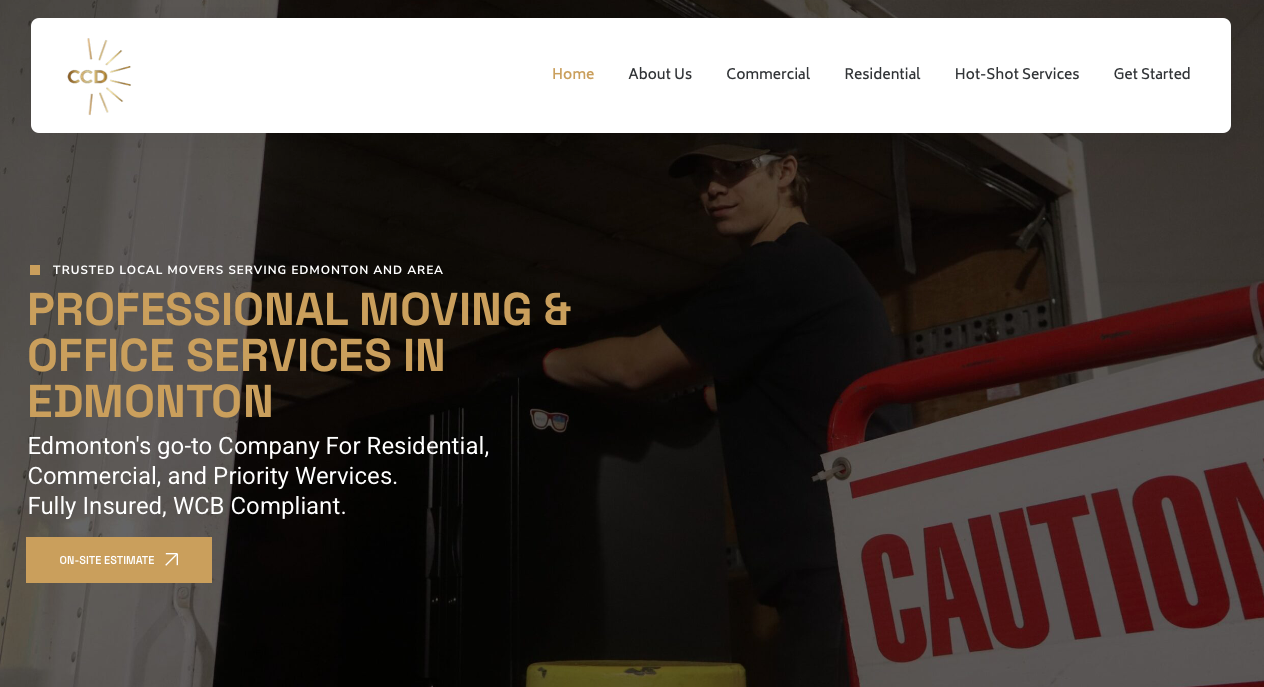Screen dimensions: 1264x687
Task: Click the word EDMONTON in the gold headline
Action: pos(150,401)
